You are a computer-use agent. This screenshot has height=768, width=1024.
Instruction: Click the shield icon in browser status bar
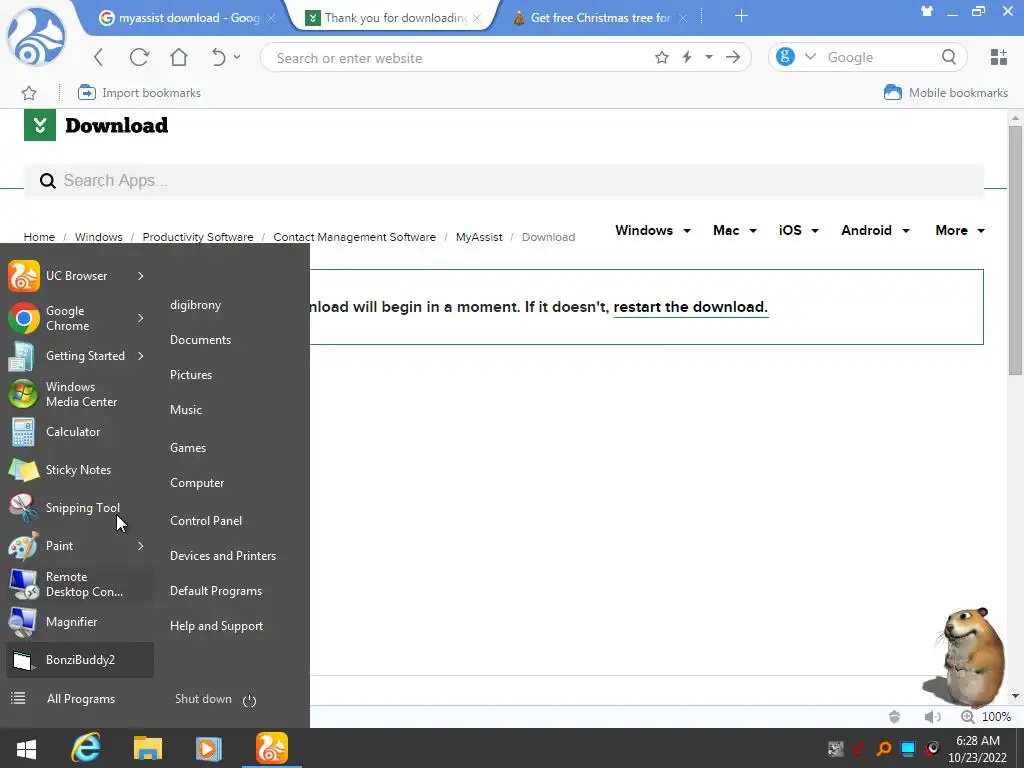pyautogui.click(x=895, y=716)
